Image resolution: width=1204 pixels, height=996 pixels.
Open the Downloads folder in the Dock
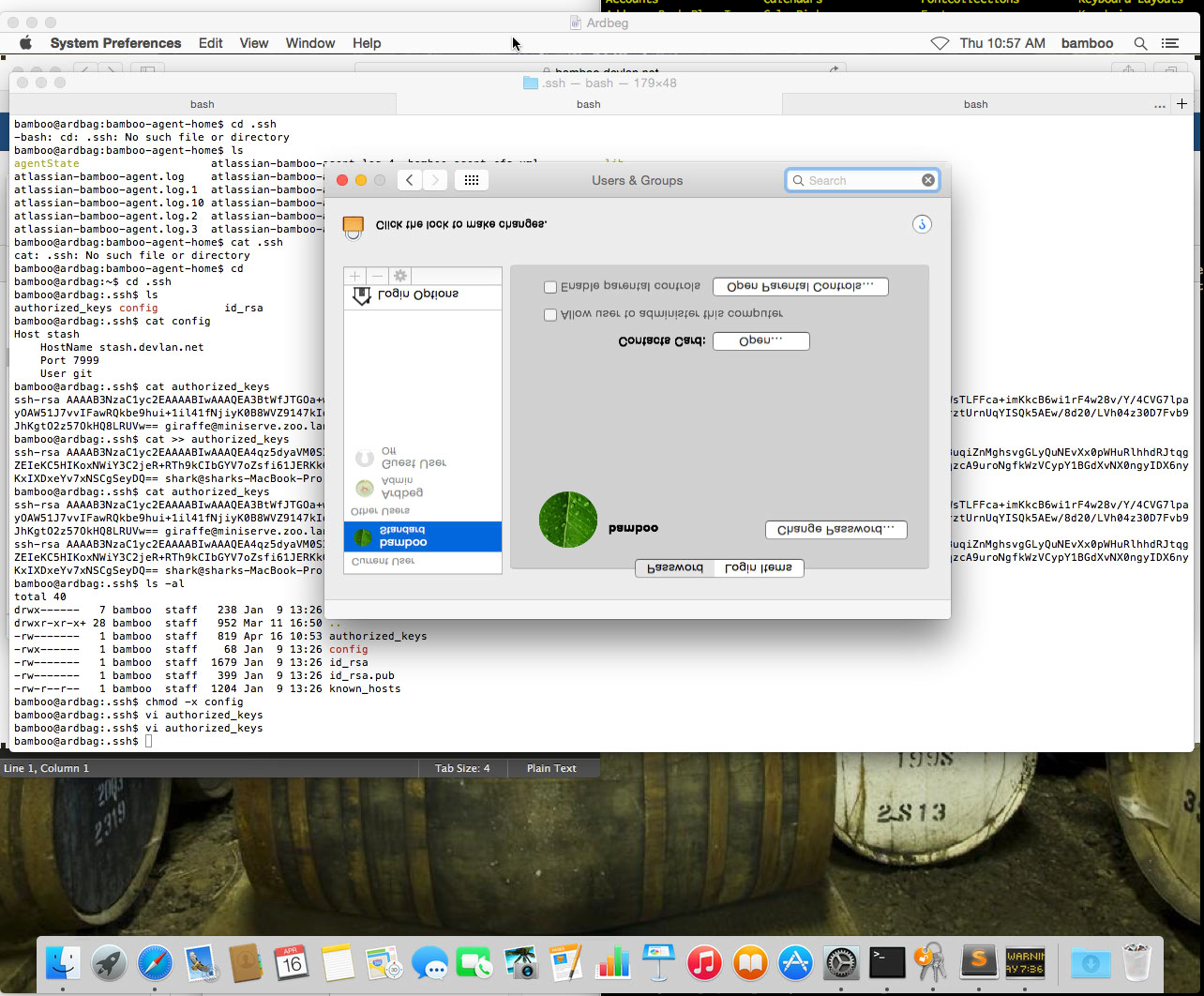point(1091,962)
